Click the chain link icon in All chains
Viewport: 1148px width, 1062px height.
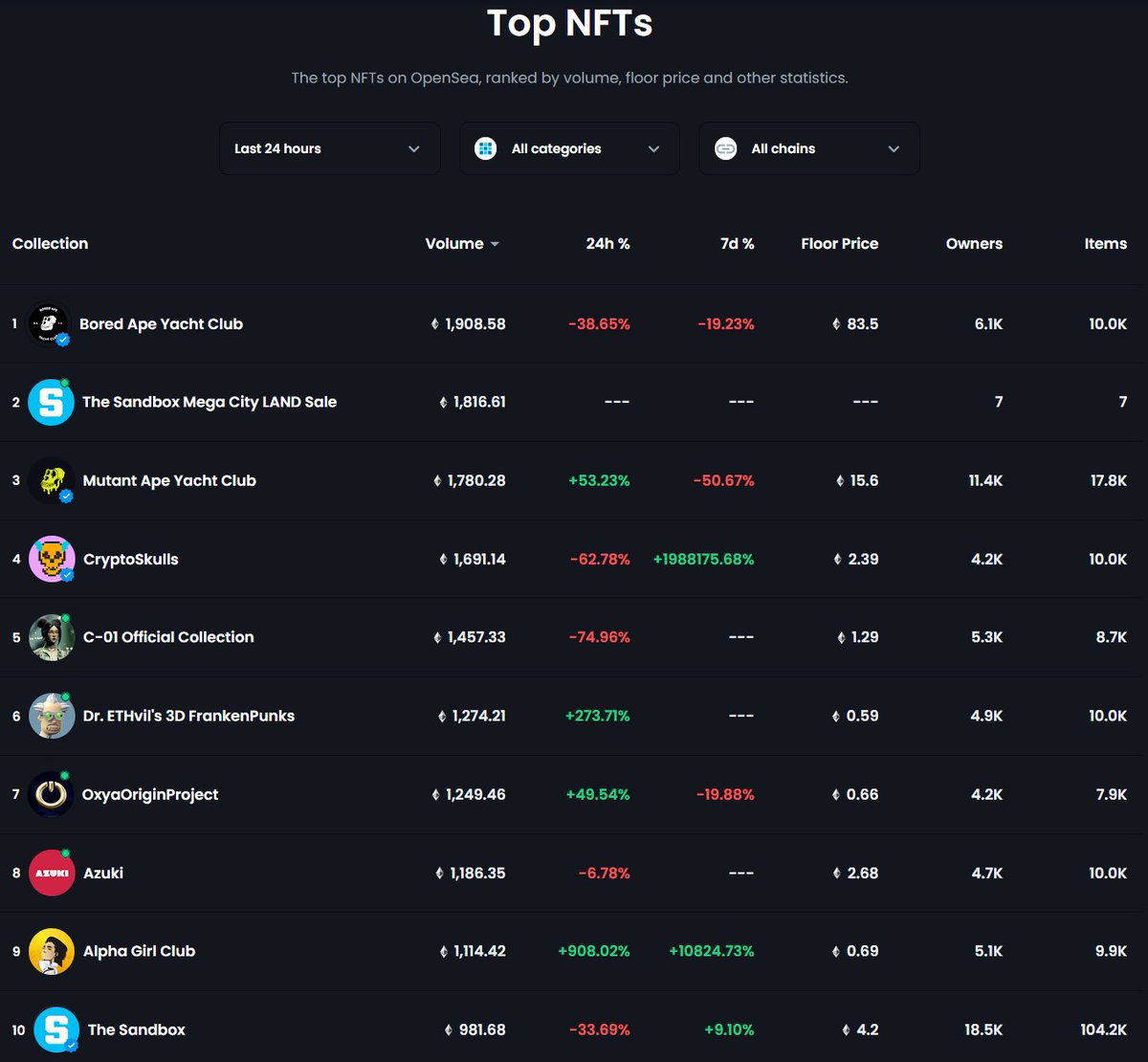726,148
